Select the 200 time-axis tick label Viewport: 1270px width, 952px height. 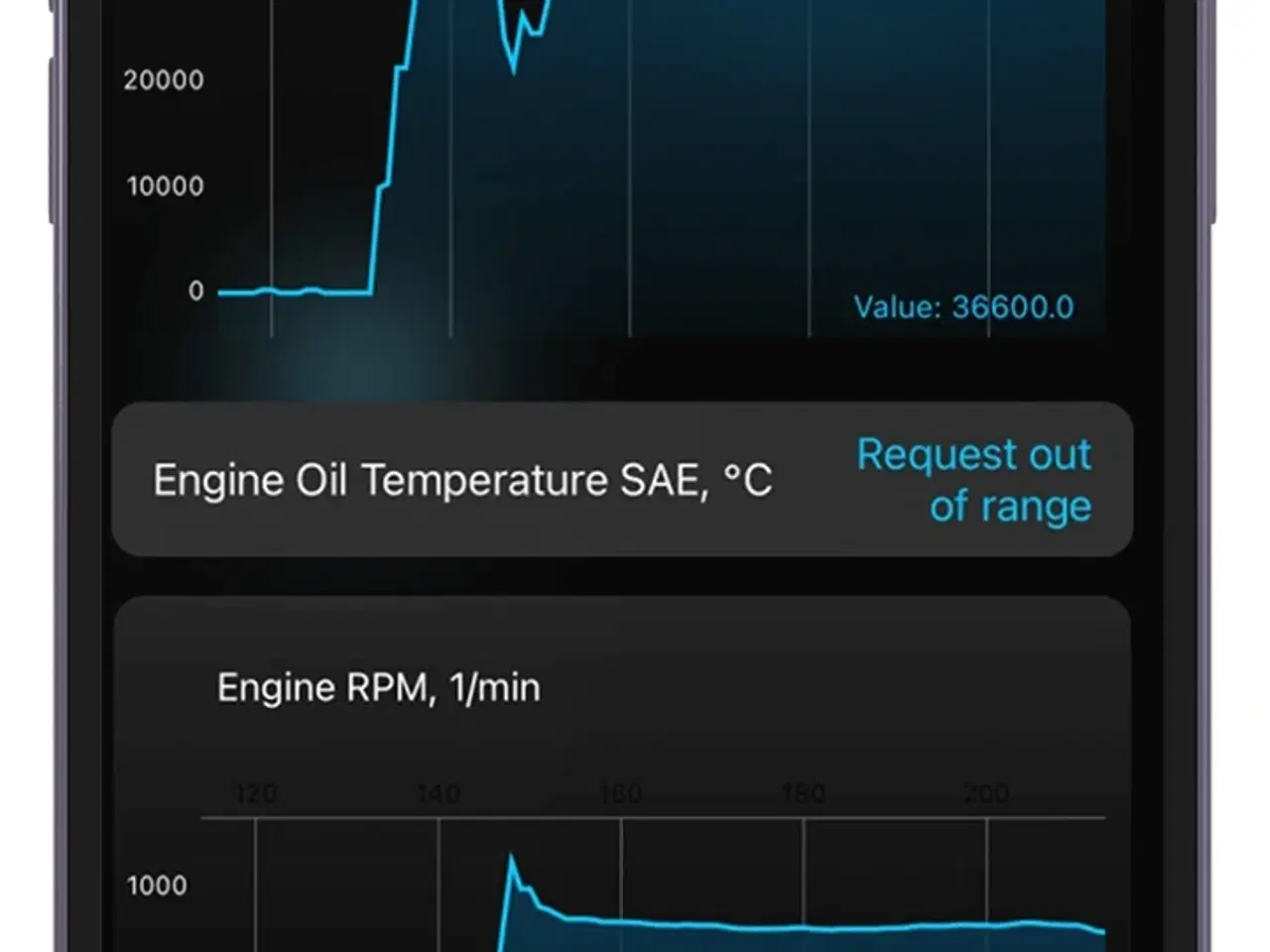click(x=986, y=793)
